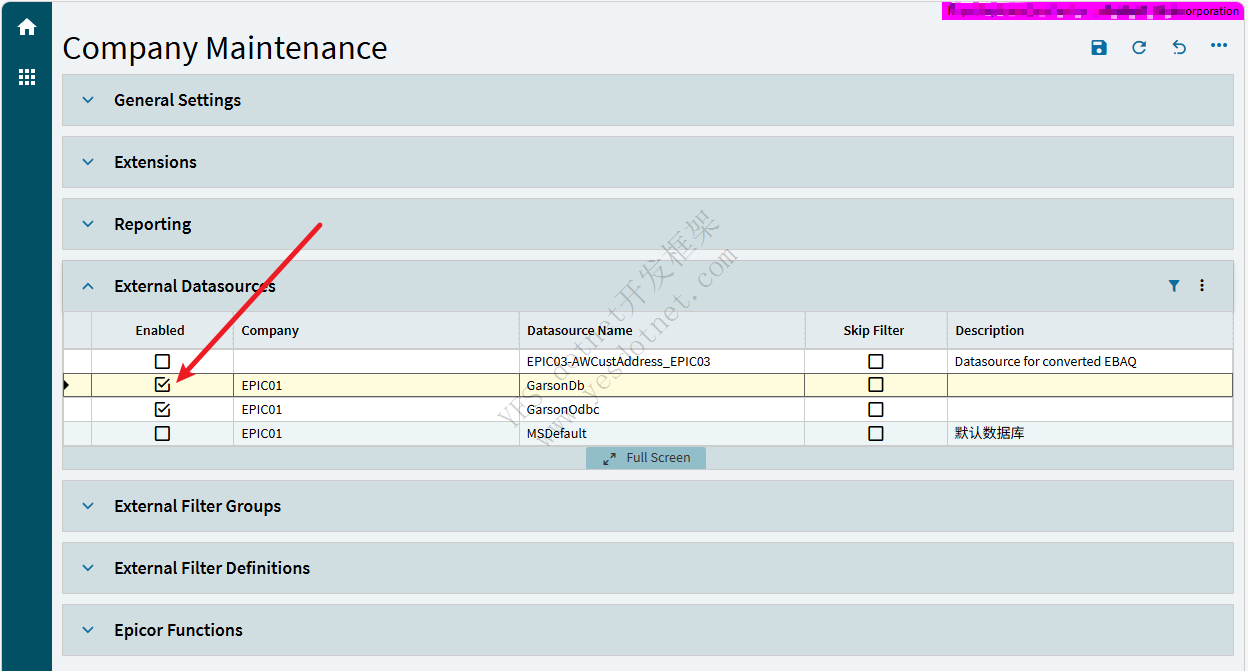Select the EPIC03-AWCustAddress_EPIC03 datasource cell
Image resolution: width=1248 pixels, height=671 pixels.
(x=618, y=361)
